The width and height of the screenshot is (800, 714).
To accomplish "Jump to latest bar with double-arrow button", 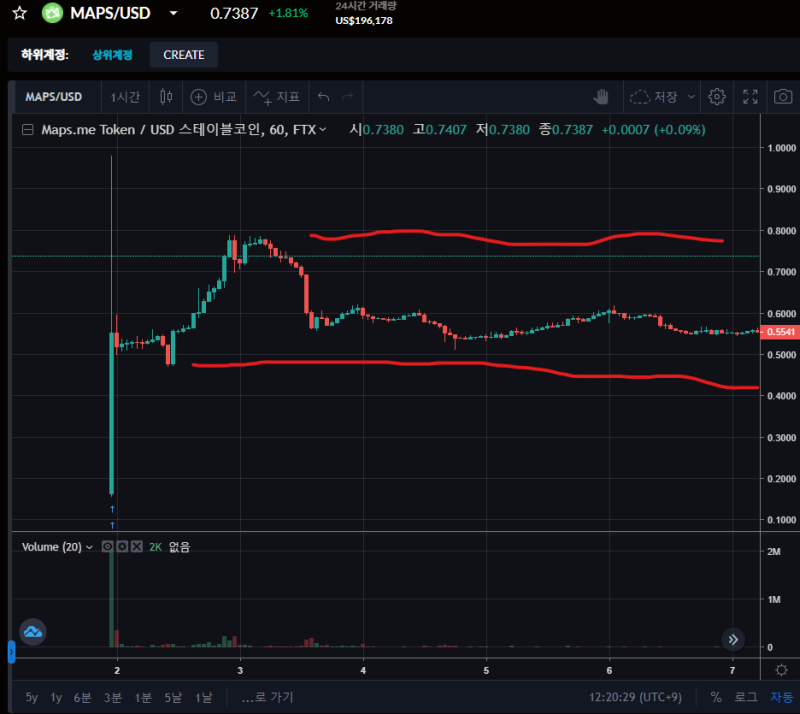I will [733, 639].
